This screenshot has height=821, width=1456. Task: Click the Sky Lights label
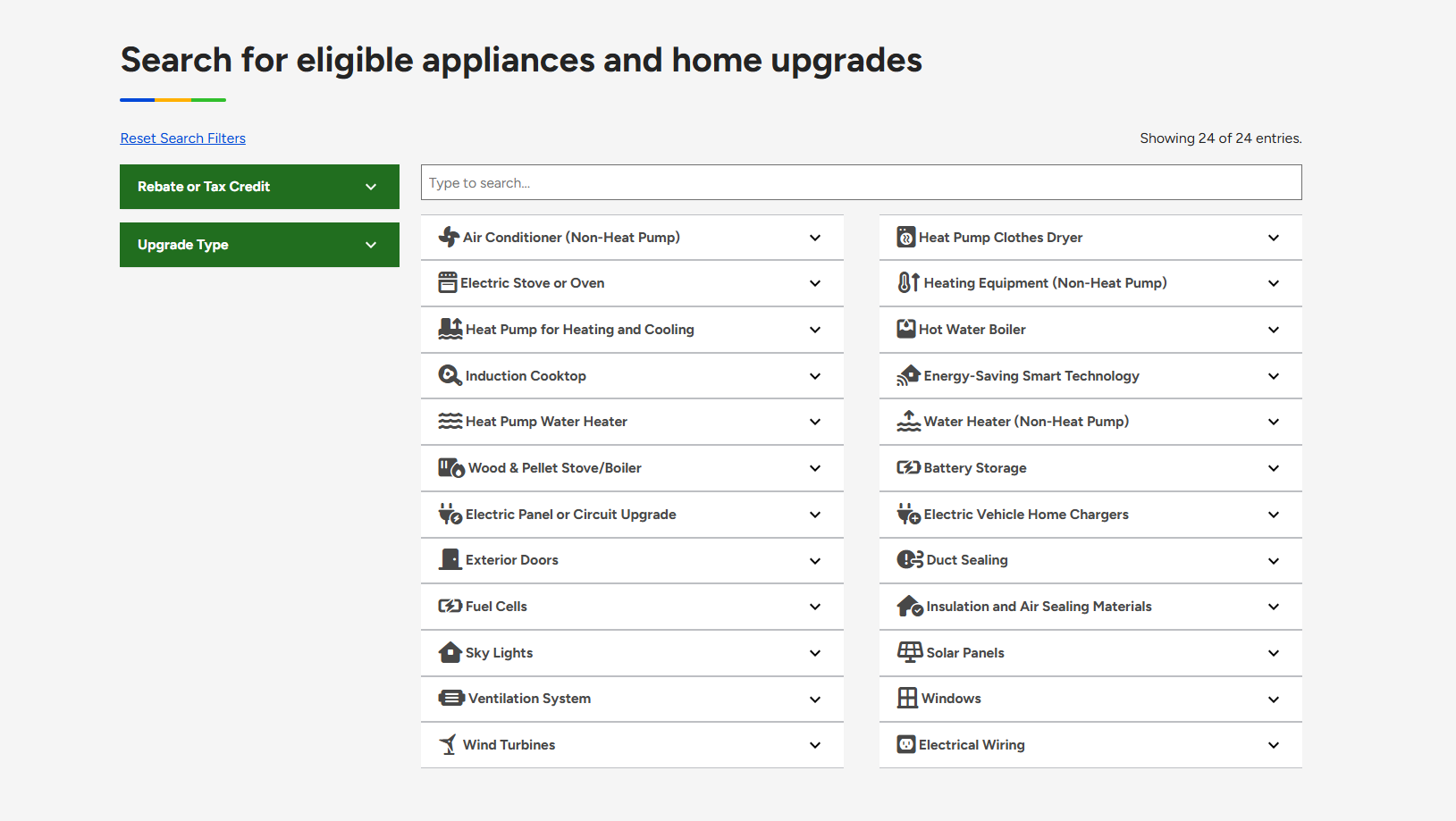tap(499, 653)
